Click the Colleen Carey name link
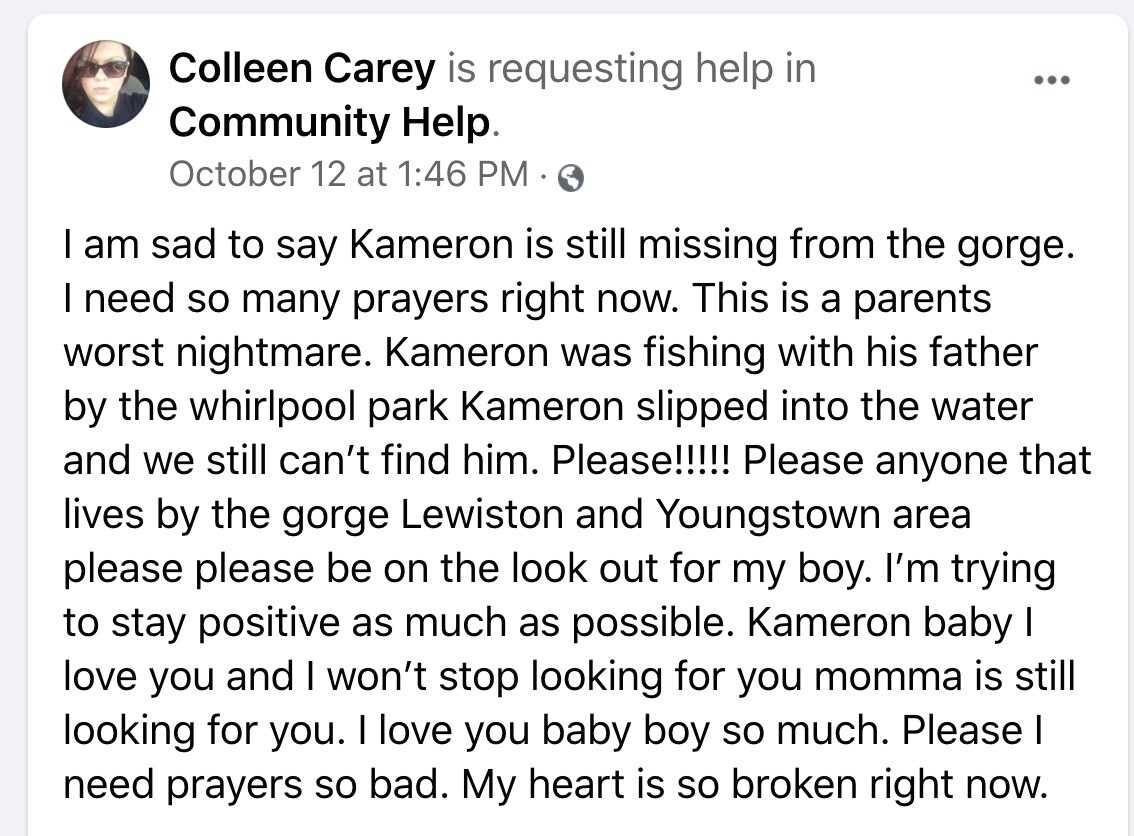 pyautogui.click(x=302, y=68)
